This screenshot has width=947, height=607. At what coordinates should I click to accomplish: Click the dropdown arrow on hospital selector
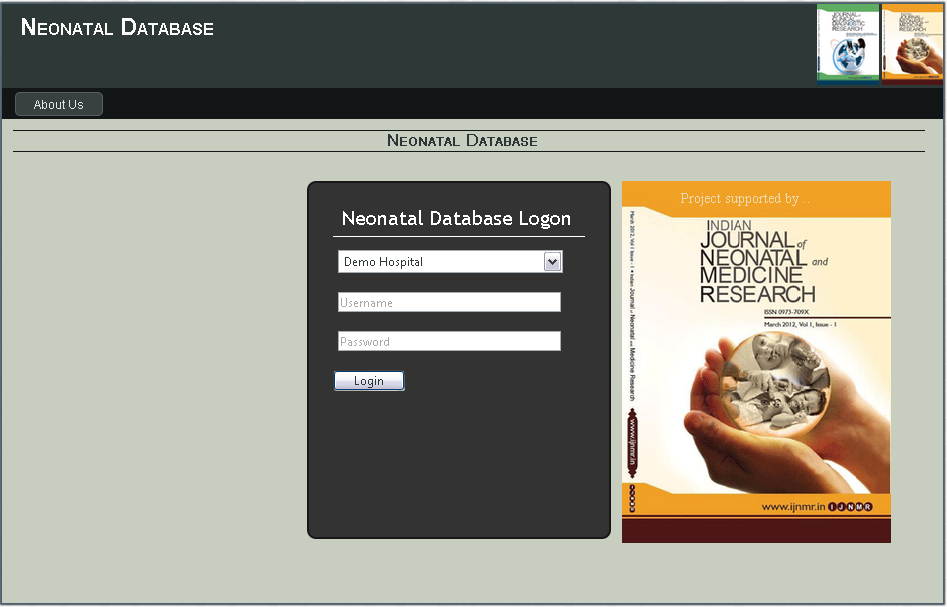[x=552, y=262]
